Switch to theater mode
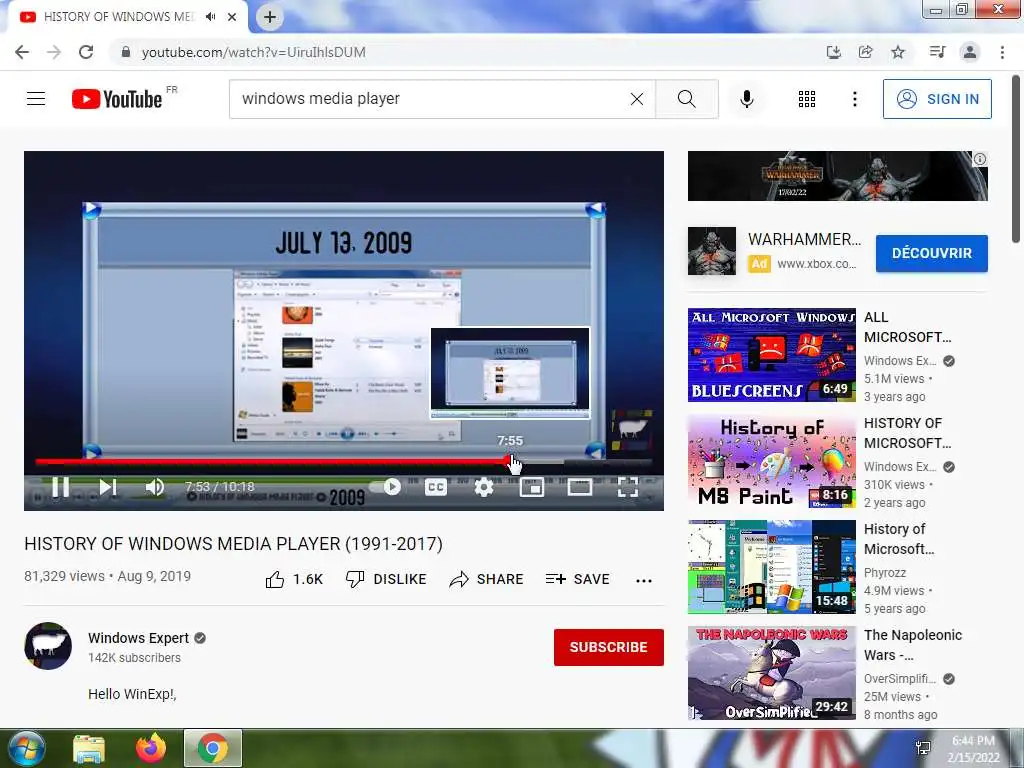Image resolution: width=1024 pixels, height=768 pixels. [579, 487]
